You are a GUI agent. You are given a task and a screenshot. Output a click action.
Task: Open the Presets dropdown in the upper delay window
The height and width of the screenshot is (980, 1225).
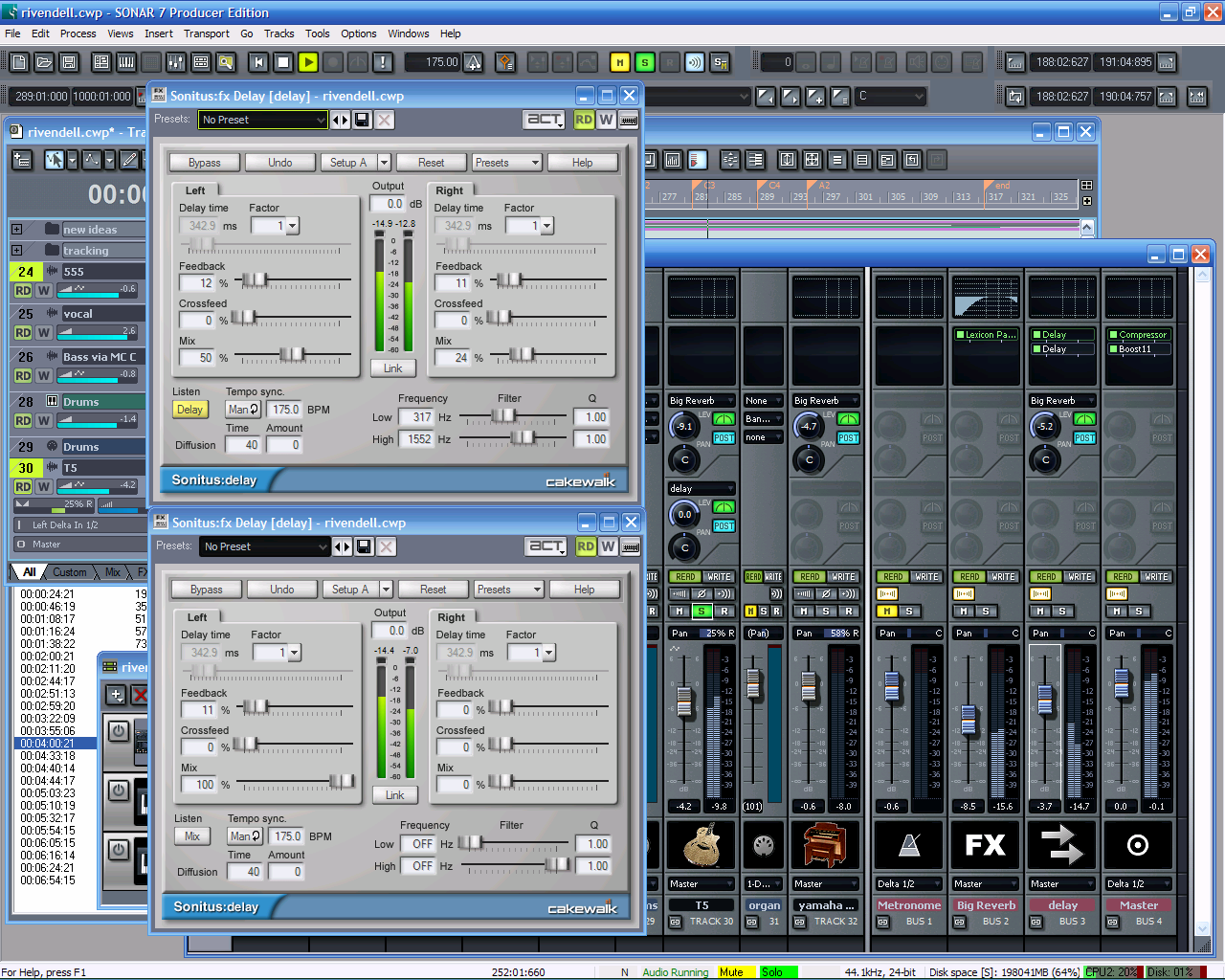coord(506,163)
